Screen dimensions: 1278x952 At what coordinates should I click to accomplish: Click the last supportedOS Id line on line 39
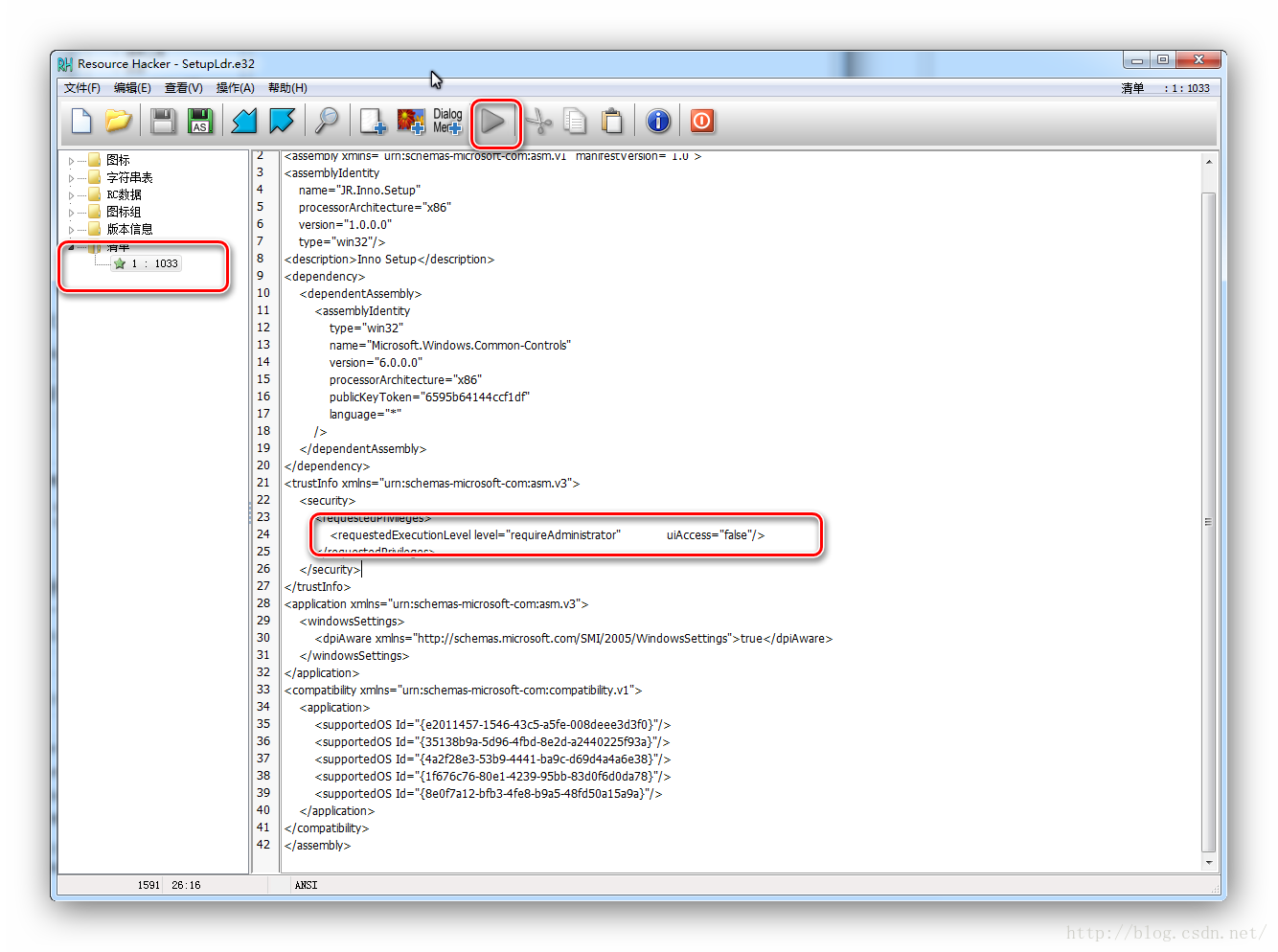489,793
